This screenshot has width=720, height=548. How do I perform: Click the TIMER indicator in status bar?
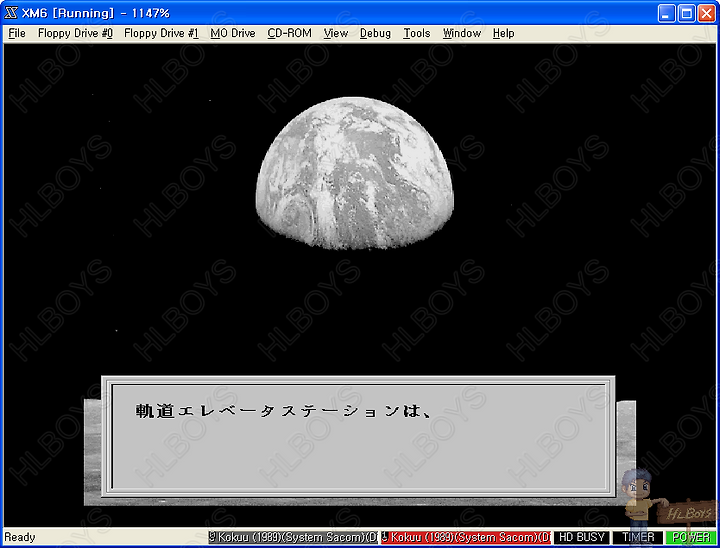coord(638,537)
